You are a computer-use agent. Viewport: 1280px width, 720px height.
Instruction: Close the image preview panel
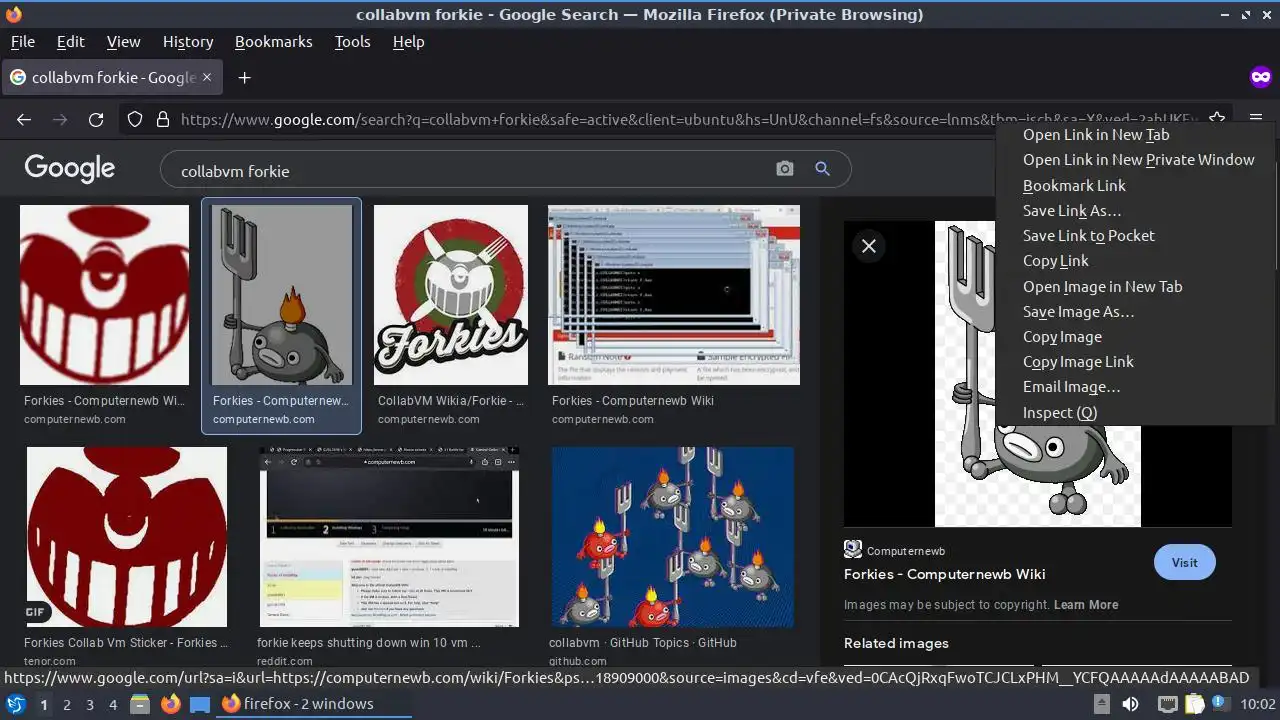pyautogui.click(x=869, y=246)
